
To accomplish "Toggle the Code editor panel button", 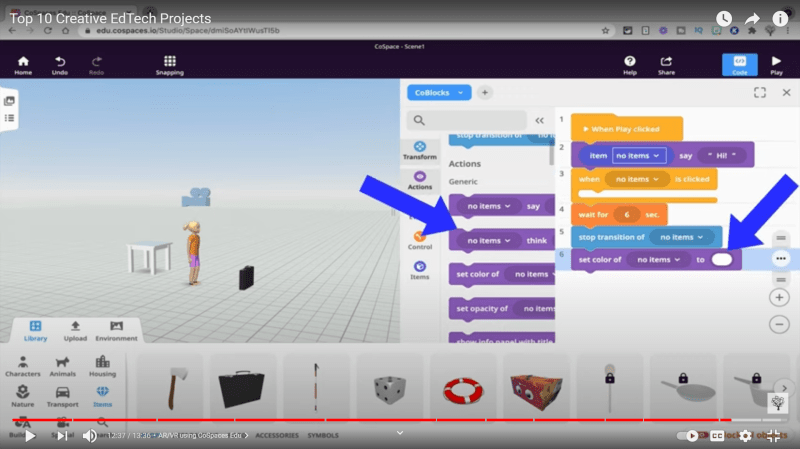I will [739, 65].
